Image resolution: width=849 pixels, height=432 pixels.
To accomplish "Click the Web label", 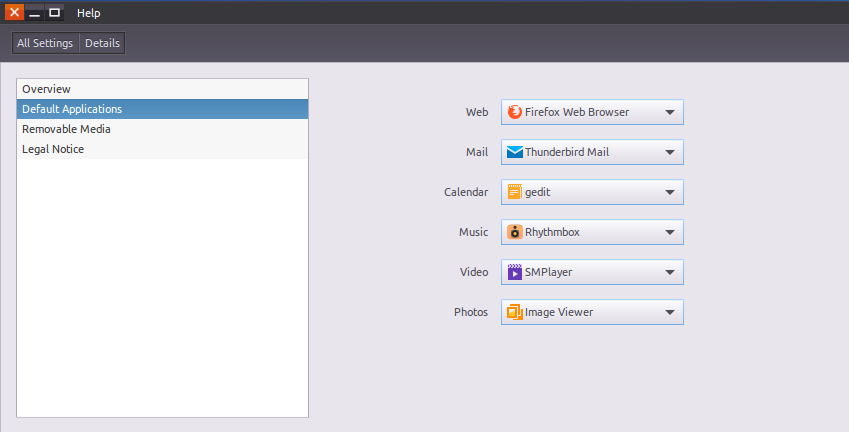I will click(x=477, y=112).
